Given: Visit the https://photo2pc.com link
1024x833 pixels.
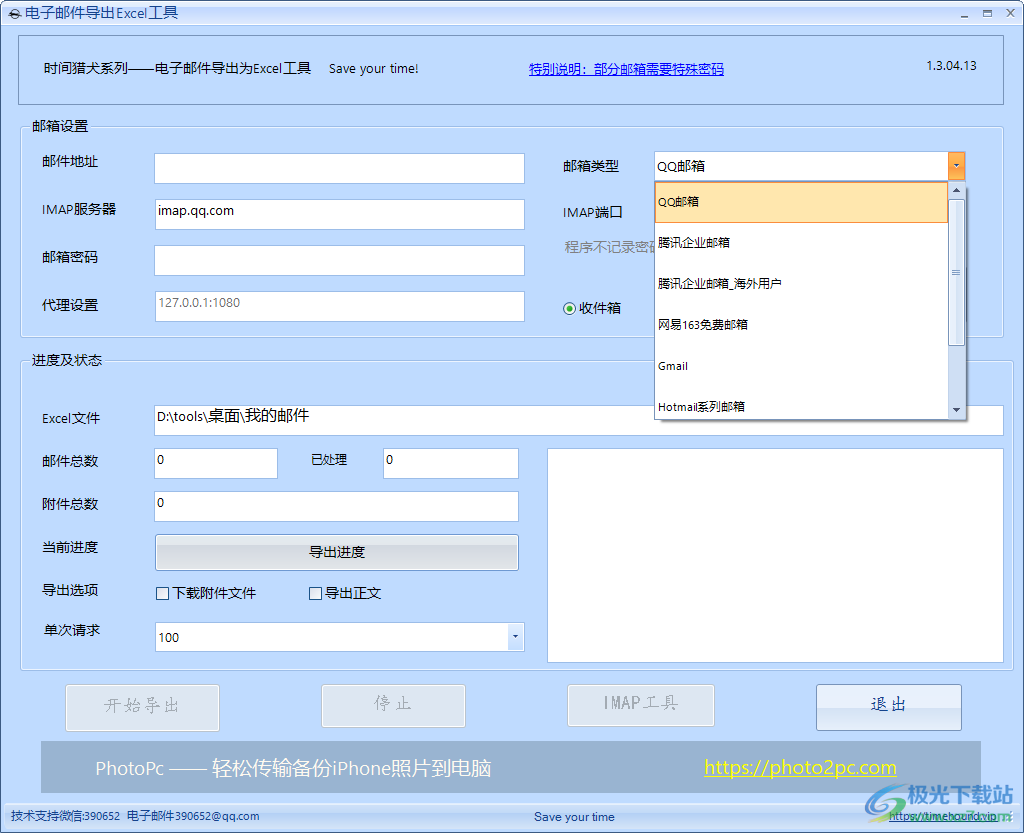Looking at the screenshot, I should pyautogui.click(x=799, y=767).
